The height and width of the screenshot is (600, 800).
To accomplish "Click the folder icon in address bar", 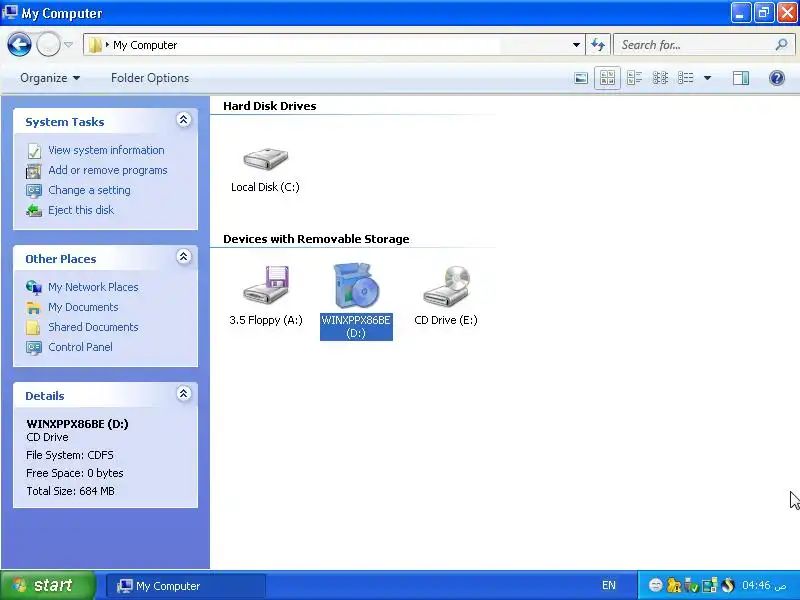I will (x=95, y=45).
